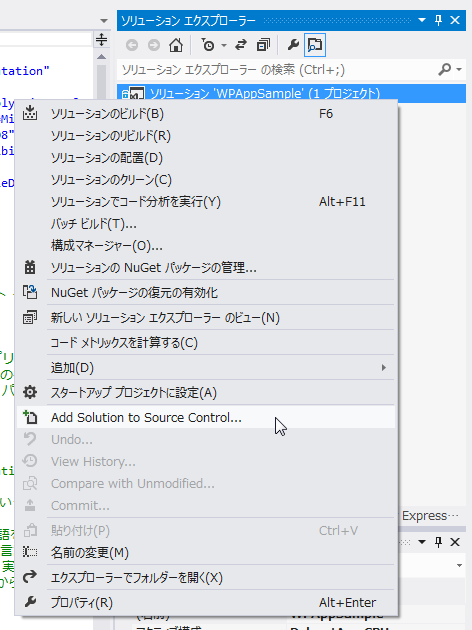The image size is (472, 630).
Task: Pin the Solution Explorer panel (auto hide)
Action: tap(438, 20)
